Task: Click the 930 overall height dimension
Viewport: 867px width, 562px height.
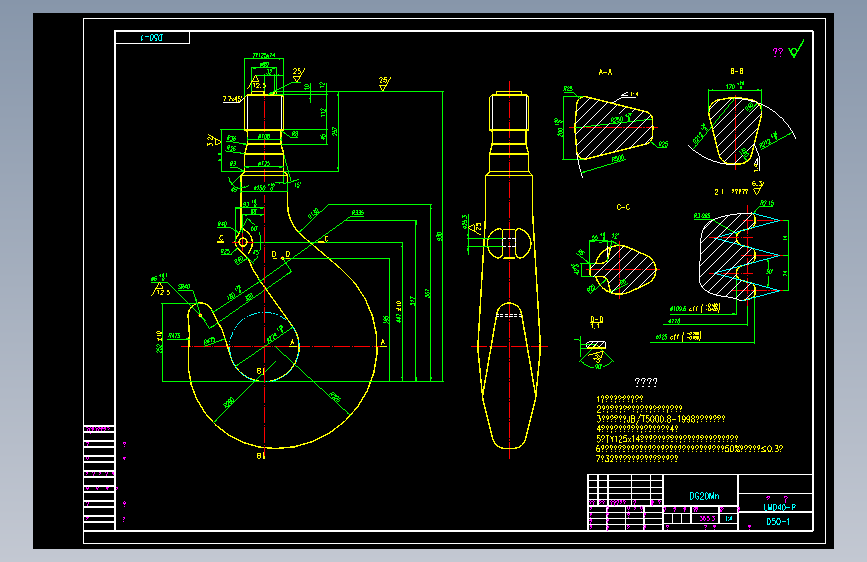Action: (x=440, y=236)
